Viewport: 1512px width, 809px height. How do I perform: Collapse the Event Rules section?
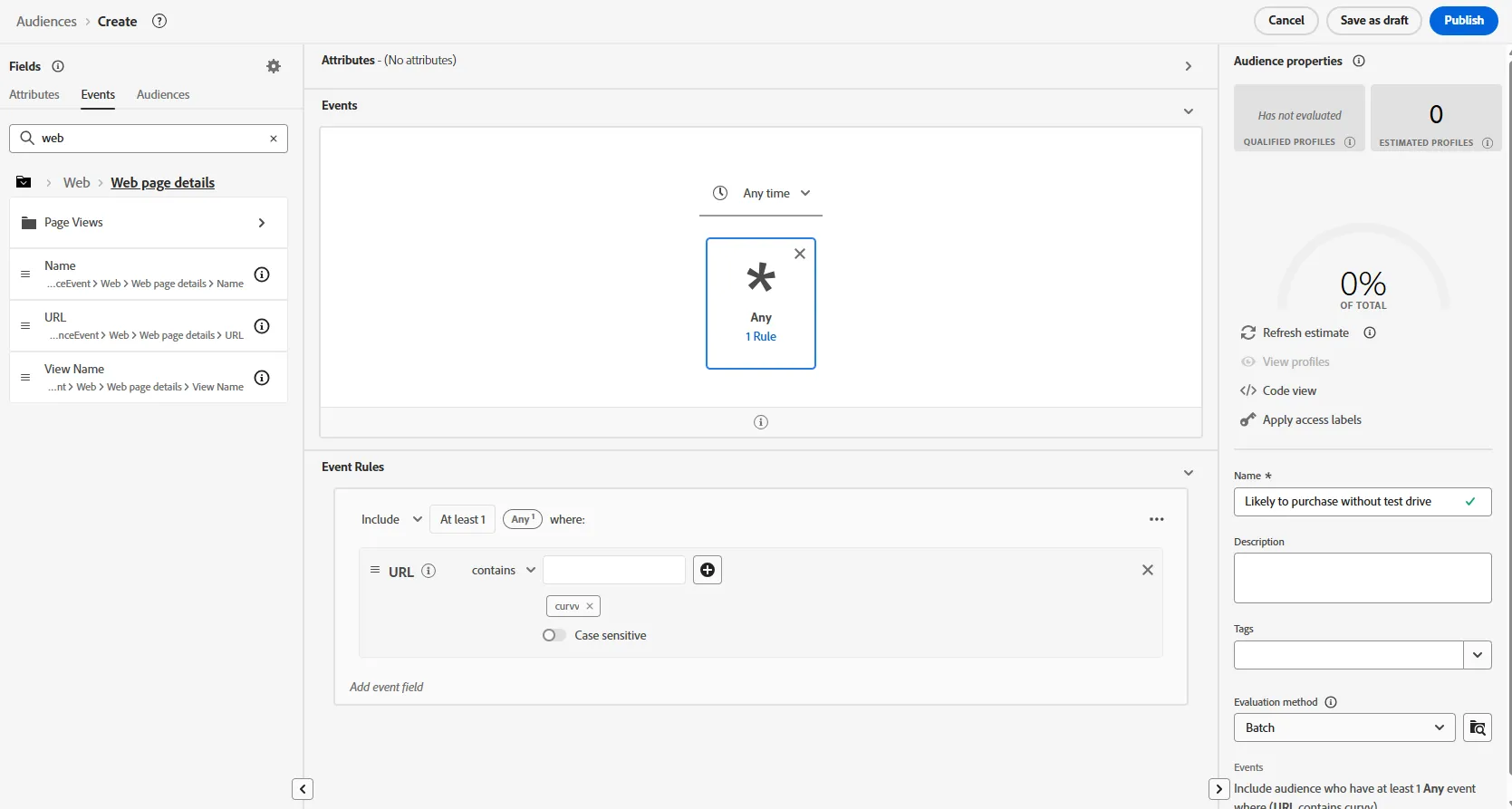[x=1189, y=473]
